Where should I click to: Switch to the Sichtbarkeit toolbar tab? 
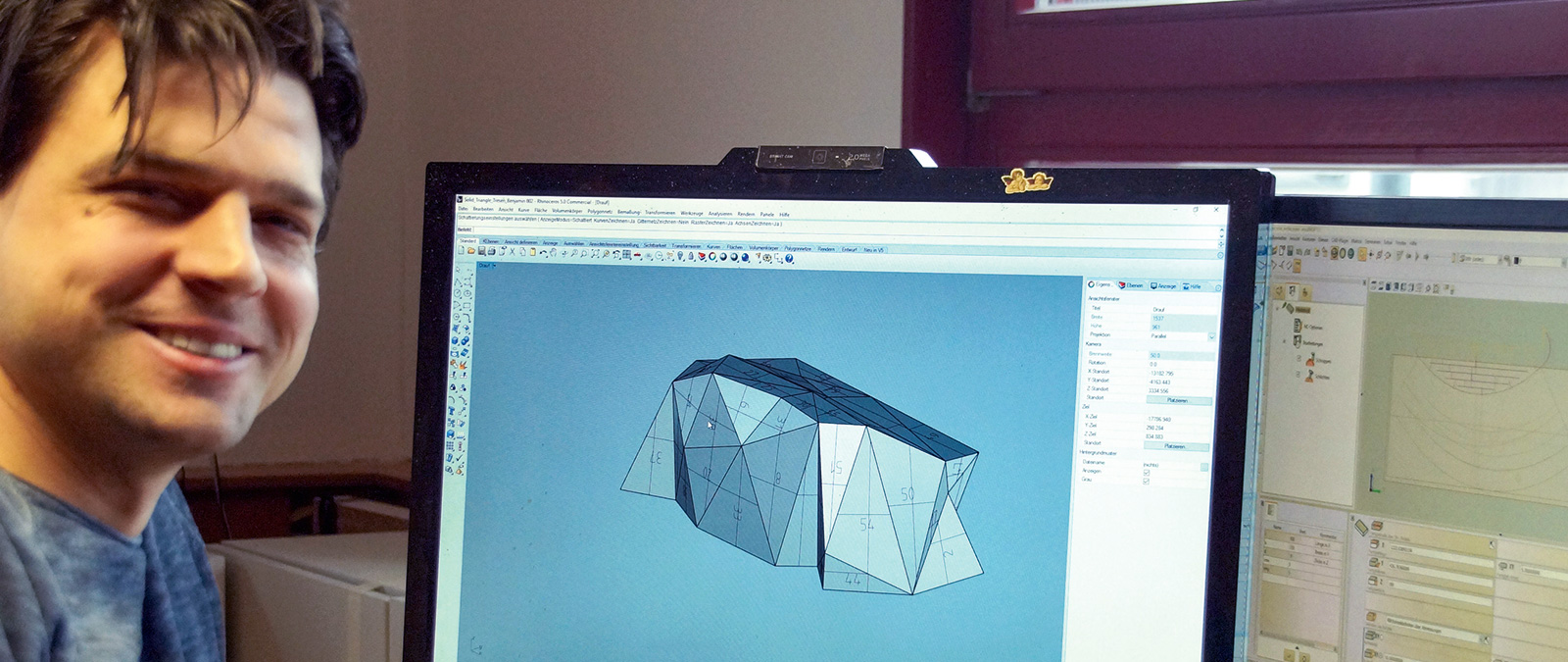tap(655, 245)
